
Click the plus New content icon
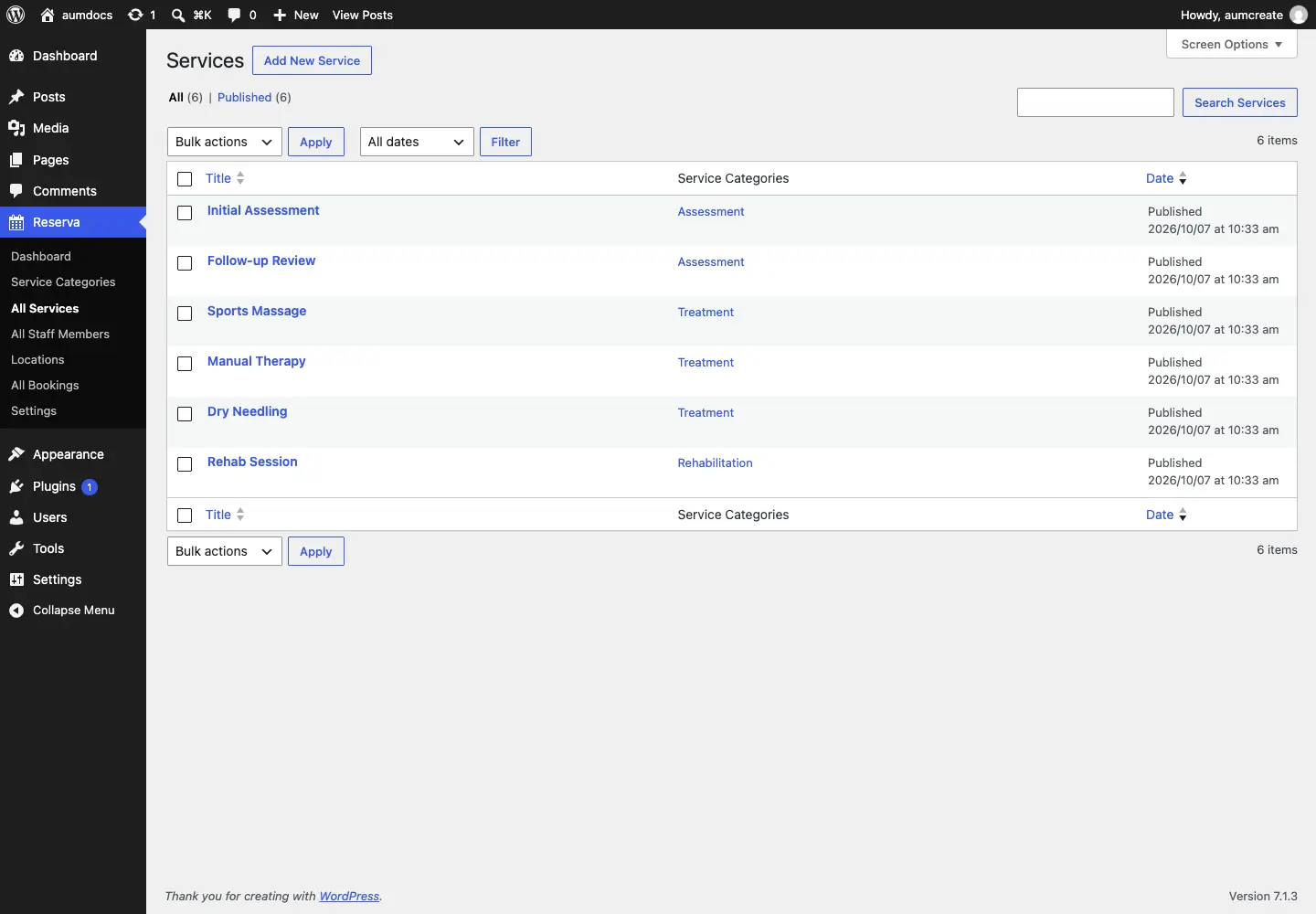pyautogui.click(x=280, y=15)
